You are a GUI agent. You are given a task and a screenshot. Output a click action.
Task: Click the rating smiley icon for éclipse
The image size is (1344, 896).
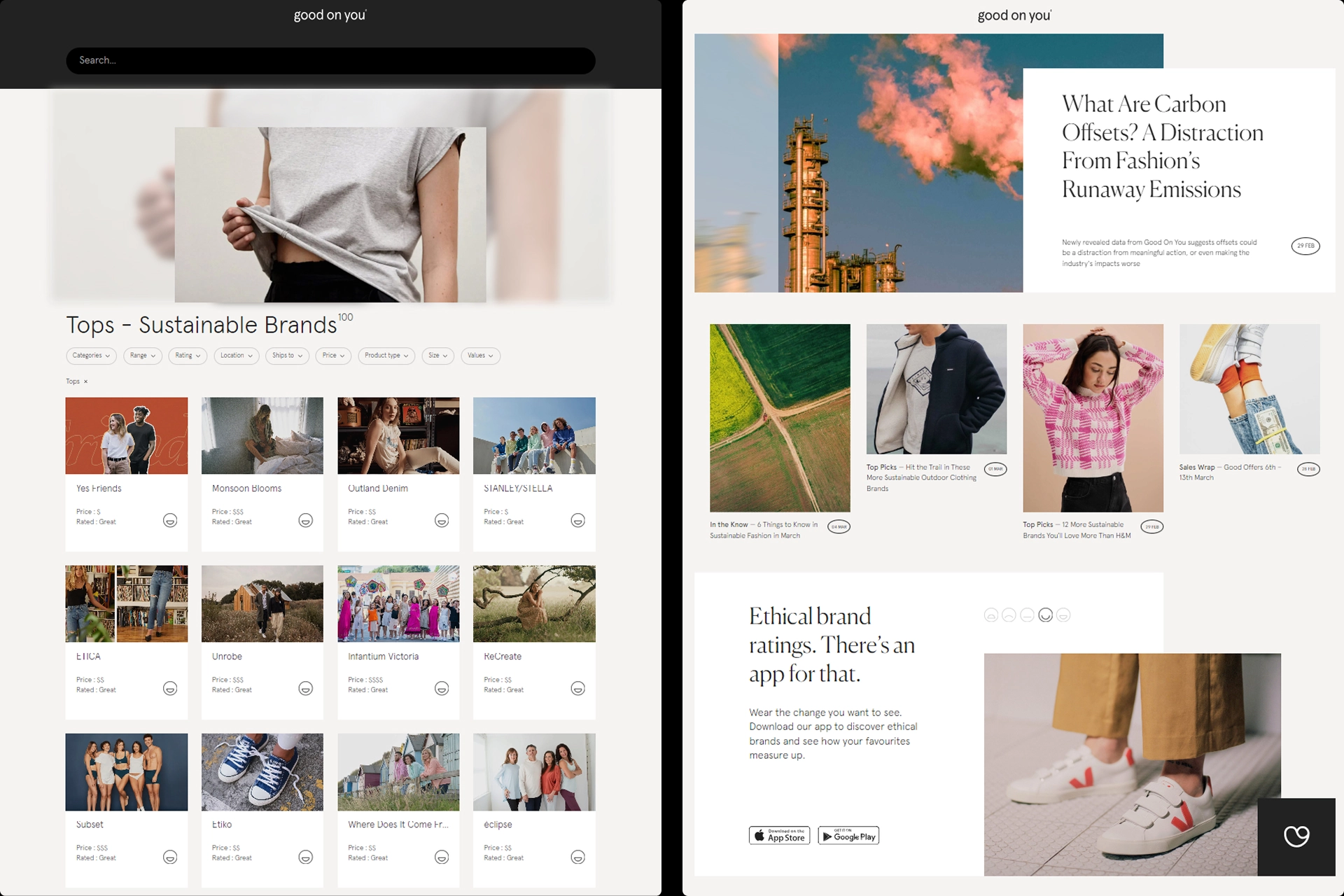click(x=577, y=857)
